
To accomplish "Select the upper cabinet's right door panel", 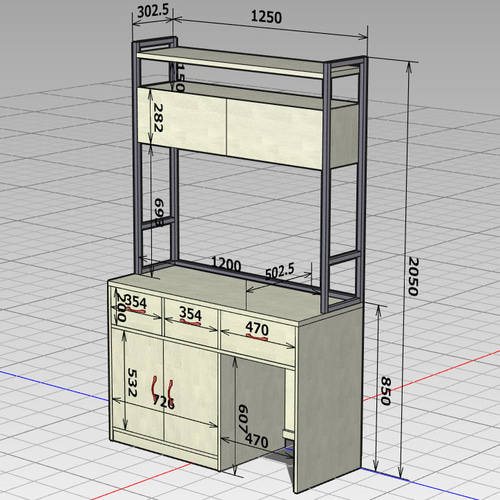I will [x=274, y=133].
